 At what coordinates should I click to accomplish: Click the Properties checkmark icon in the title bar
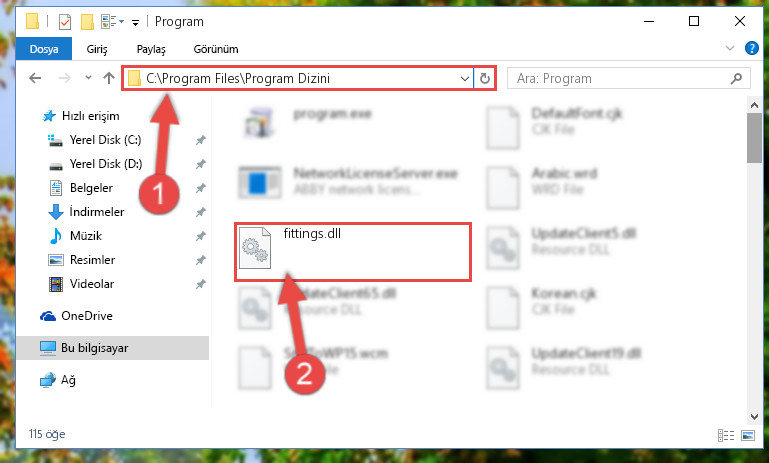pos(64,22)
